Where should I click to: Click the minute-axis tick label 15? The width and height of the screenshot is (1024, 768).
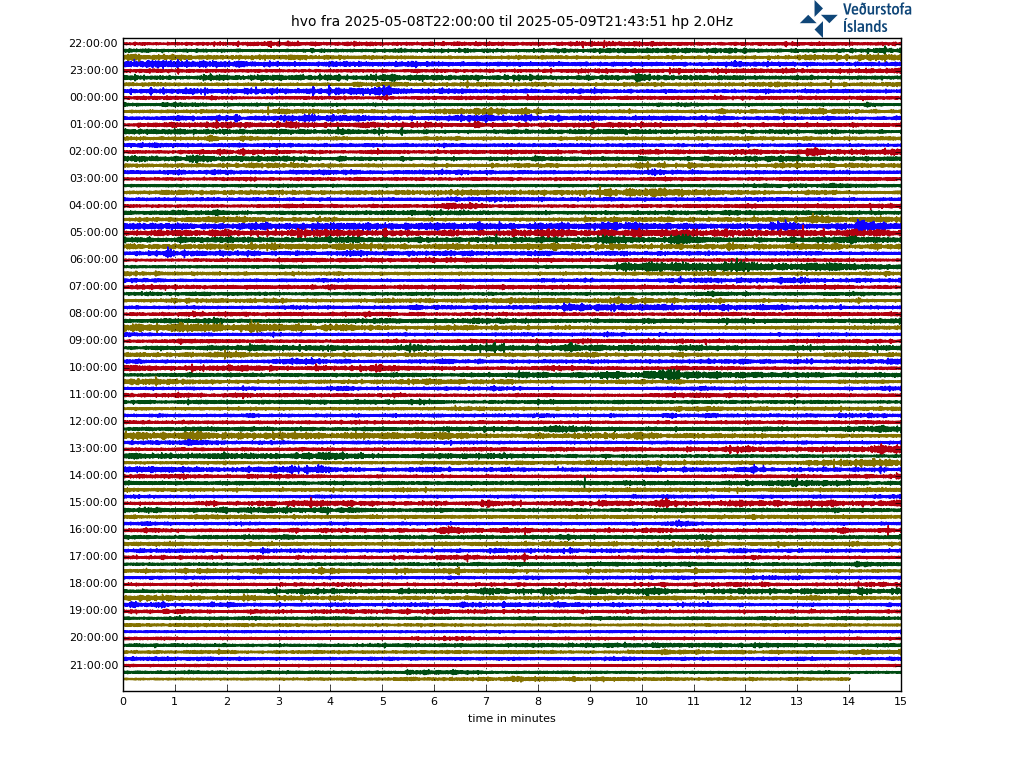[901, 701]
